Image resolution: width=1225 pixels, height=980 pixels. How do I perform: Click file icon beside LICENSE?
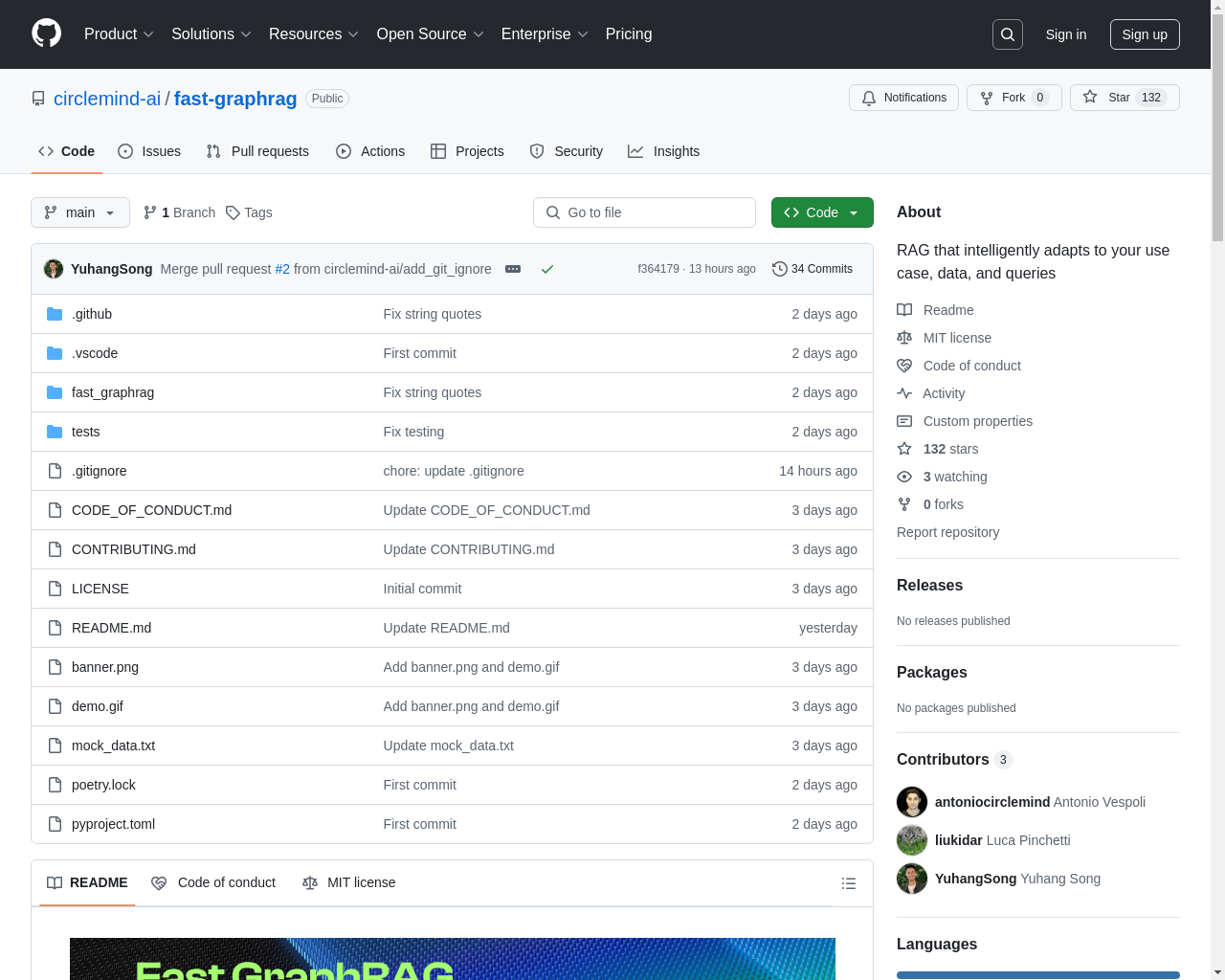pyautogui.click(x=55, y=589)
